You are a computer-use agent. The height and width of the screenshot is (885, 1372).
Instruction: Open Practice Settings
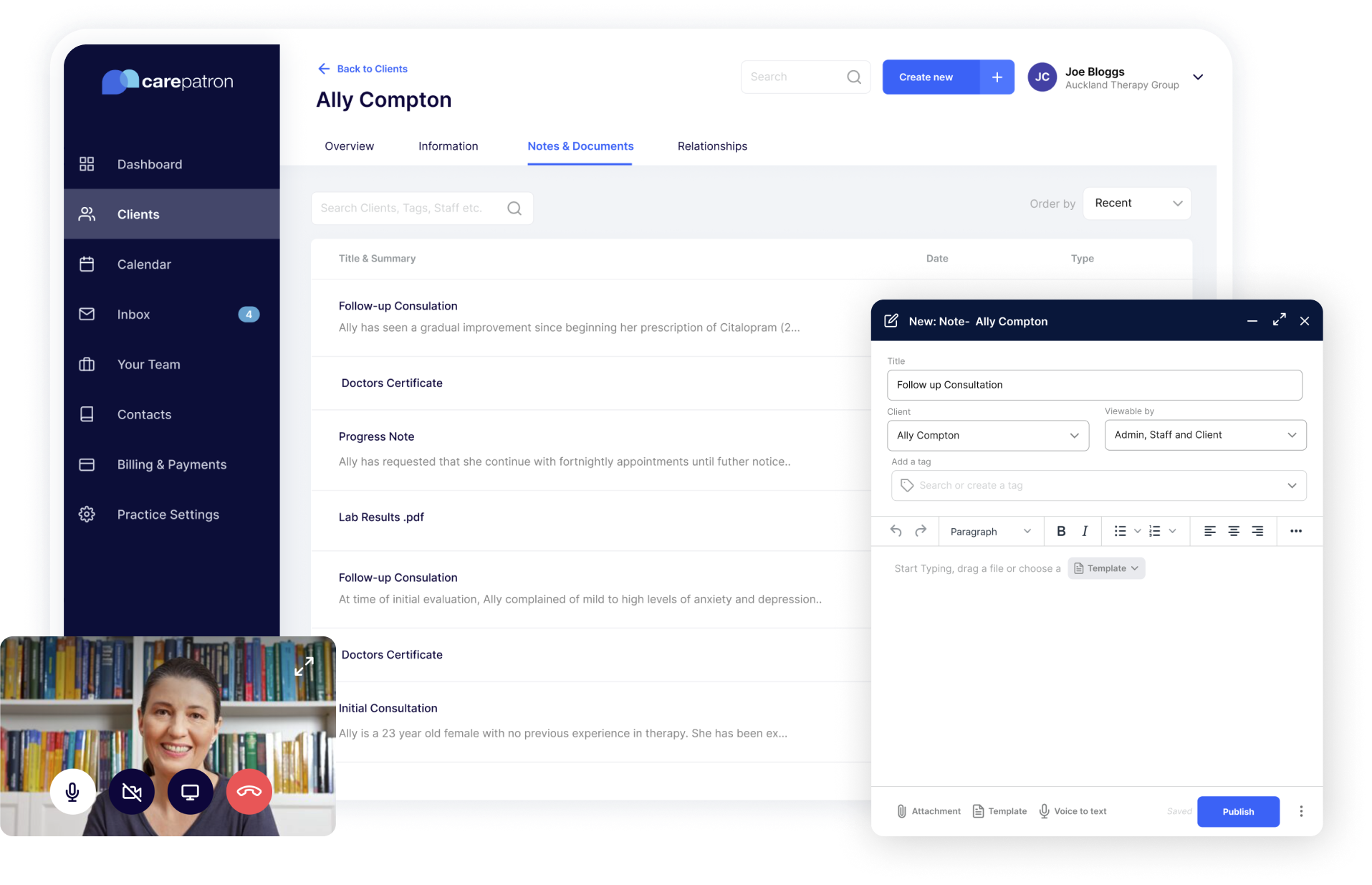click(171, 515)
